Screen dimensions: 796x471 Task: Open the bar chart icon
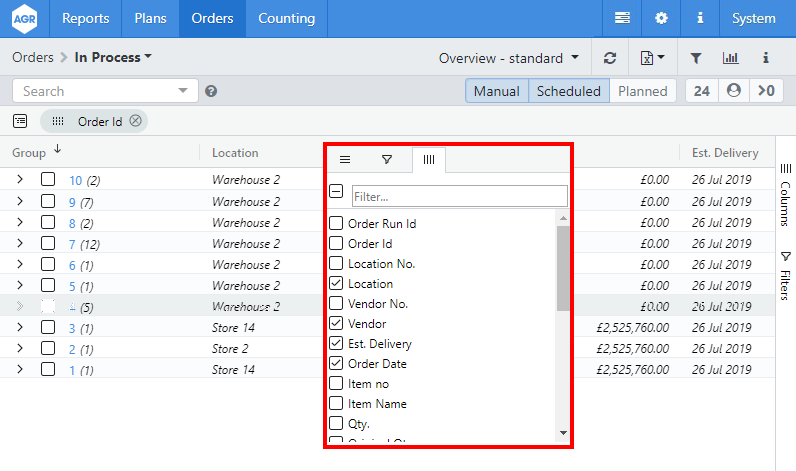(x=731, y=58)
